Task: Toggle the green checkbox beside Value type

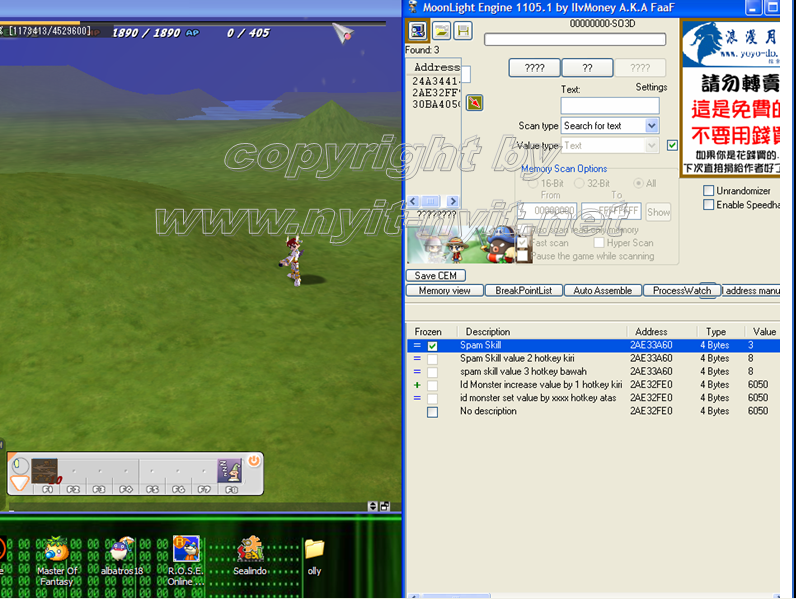Action: (x=672, y=146)
